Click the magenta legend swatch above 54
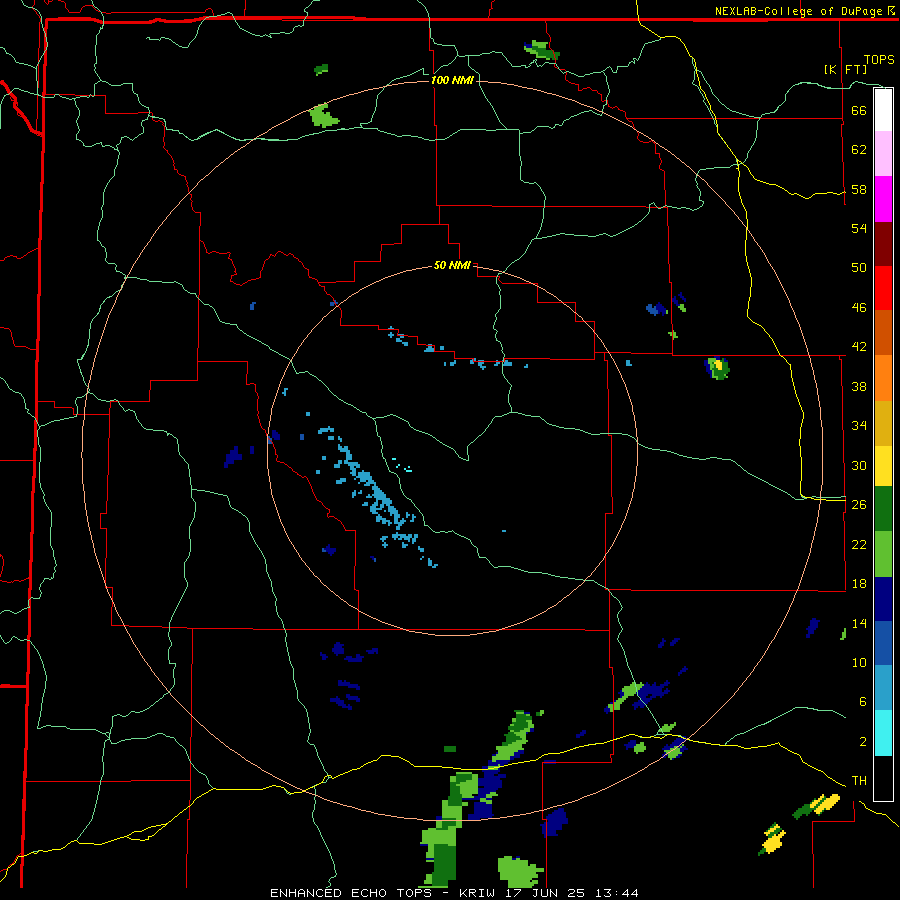The width and height of the screenshot is (900, 900). tap(883, 199)
